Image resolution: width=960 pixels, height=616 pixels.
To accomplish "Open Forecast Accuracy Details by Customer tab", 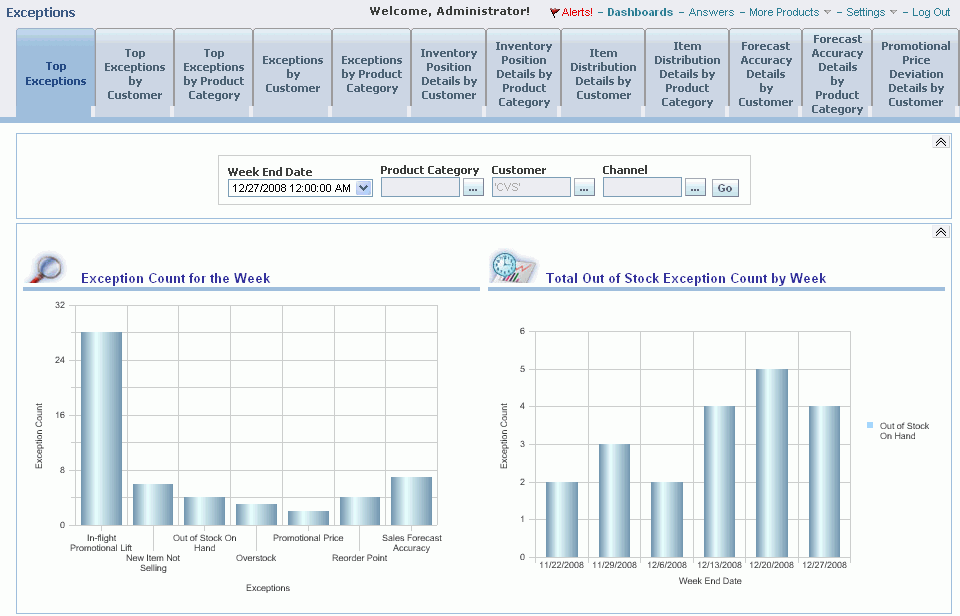I will [765, 73].
